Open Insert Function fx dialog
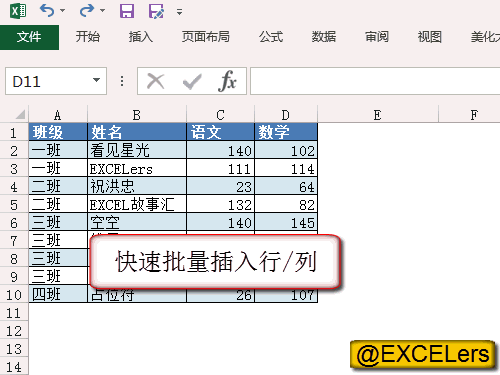This screenshot has width=500, height=375. coord(227,81)
